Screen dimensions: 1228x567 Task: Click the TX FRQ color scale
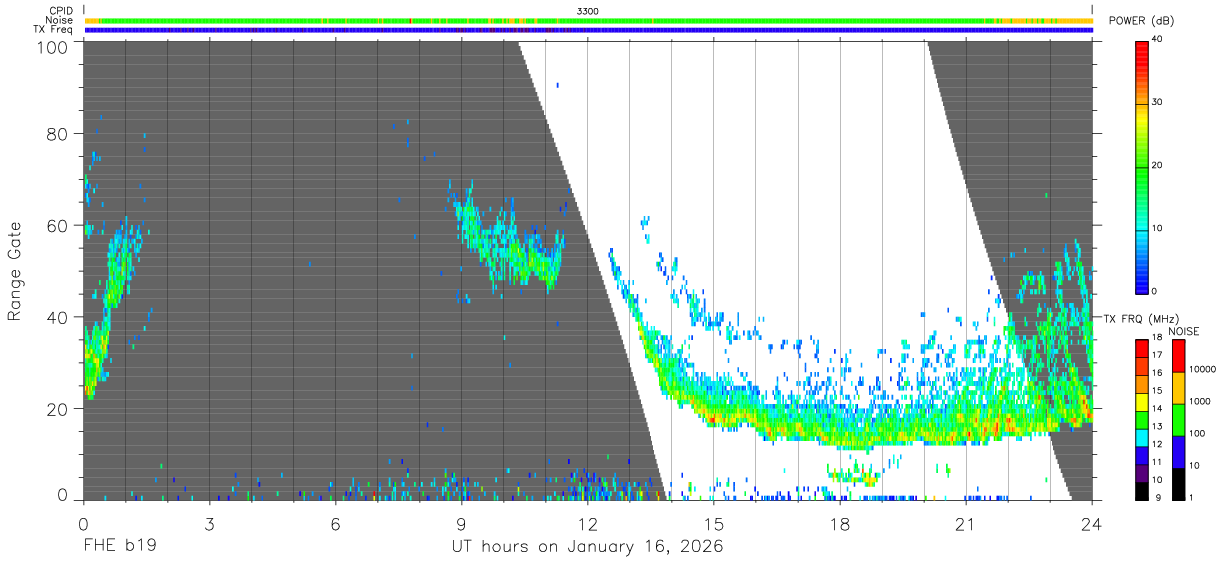pos(1142,418)
